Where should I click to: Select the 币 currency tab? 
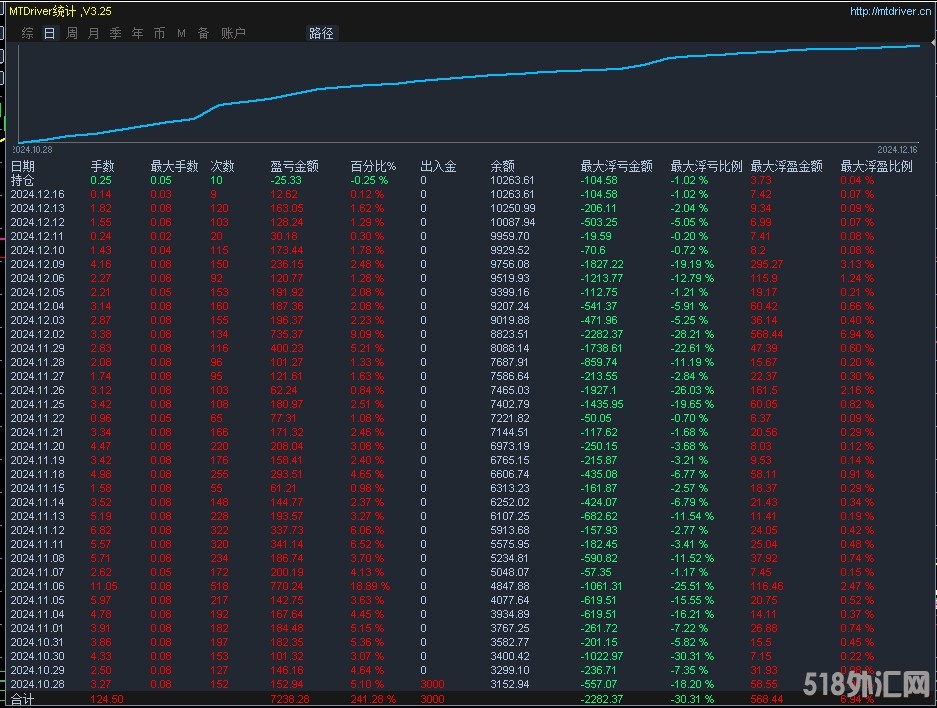(x=160, y=33)
